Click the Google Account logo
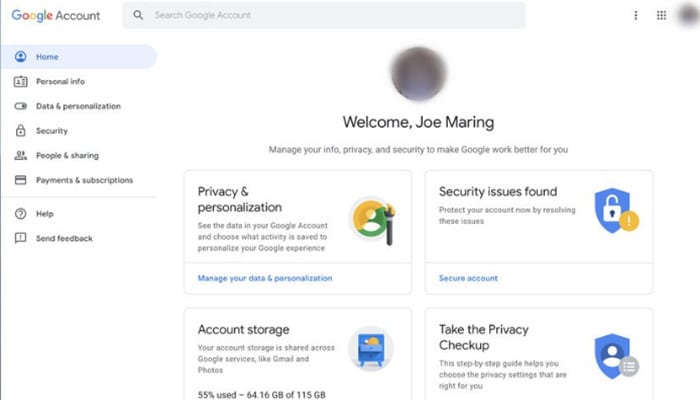The image size is (700, 400). (56, 15)
